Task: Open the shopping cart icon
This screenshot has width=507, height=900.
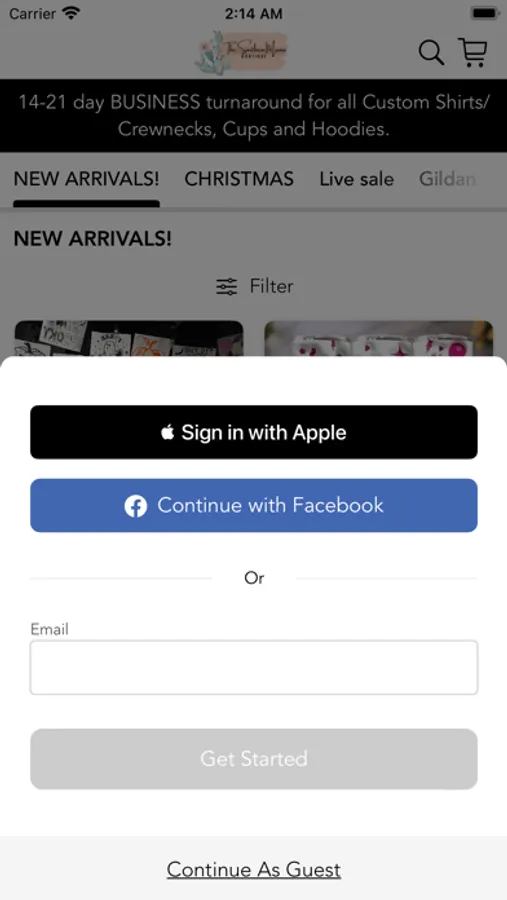Action: [x=473, y=52]
